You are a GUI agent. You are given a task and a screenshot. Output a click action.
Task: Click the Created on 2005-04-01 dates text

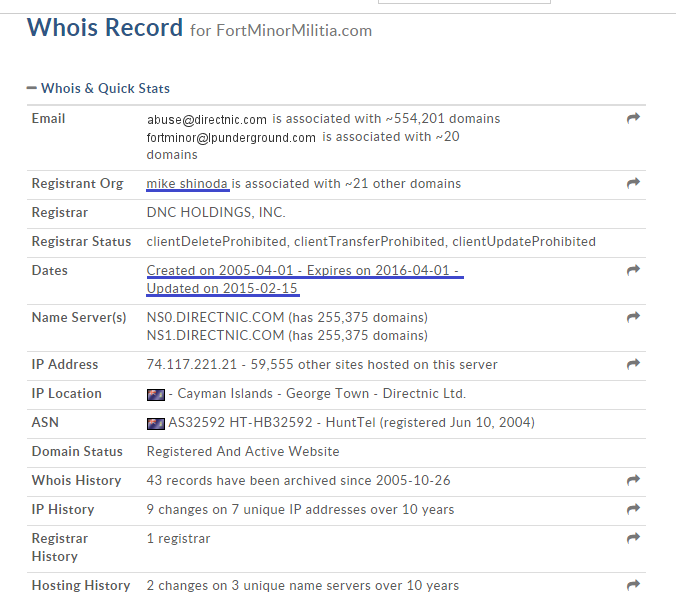point(222,271)
